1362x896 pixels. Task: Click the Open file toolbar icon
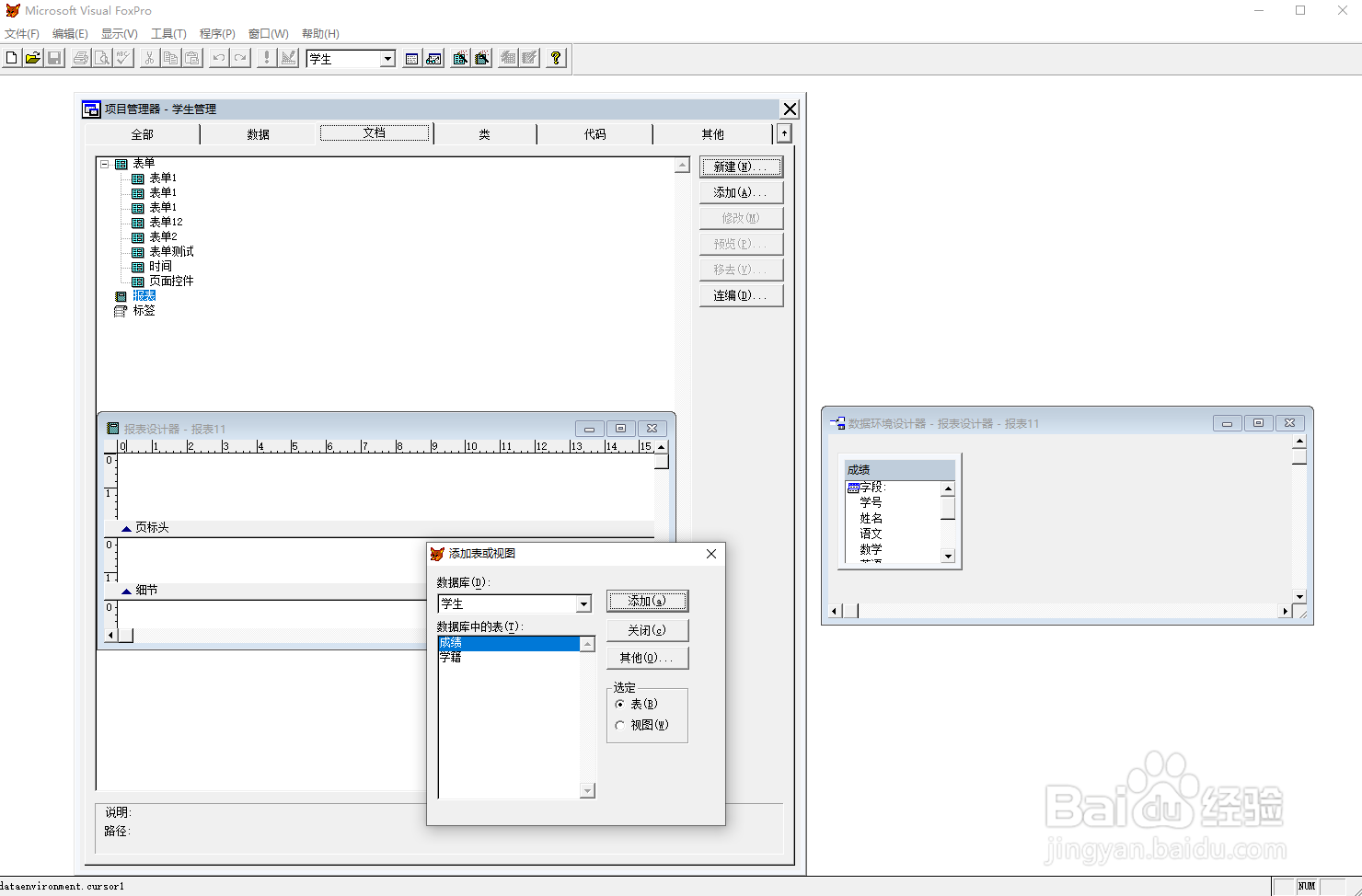[32, 58]
